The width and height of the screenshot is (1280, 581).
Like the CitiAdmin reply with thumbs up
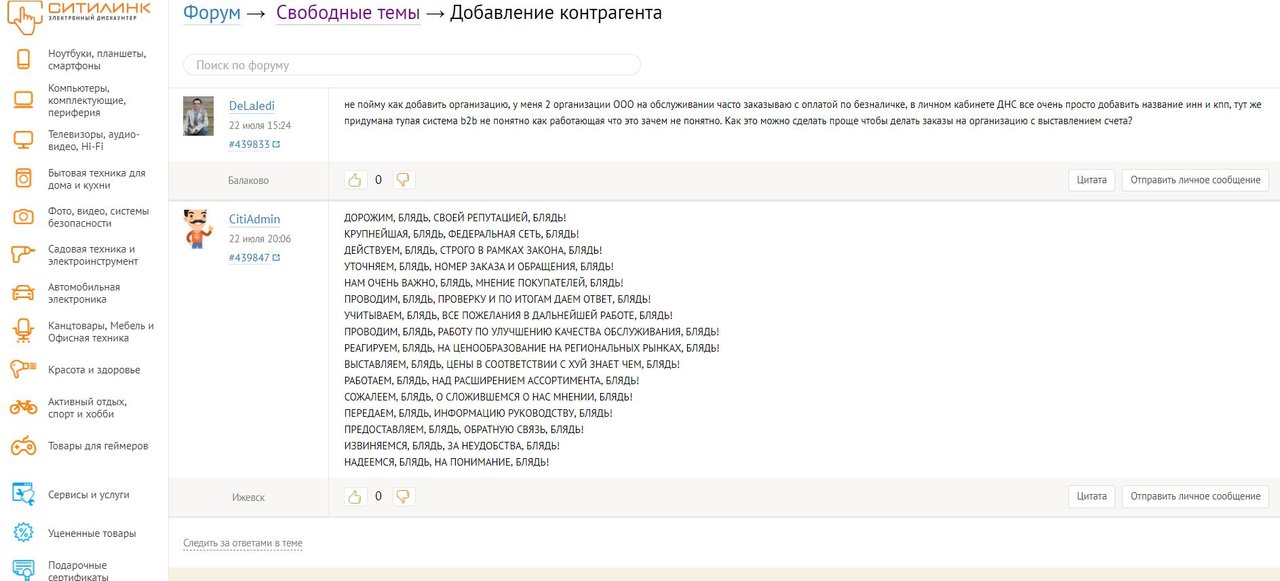(x=354, y=496)
